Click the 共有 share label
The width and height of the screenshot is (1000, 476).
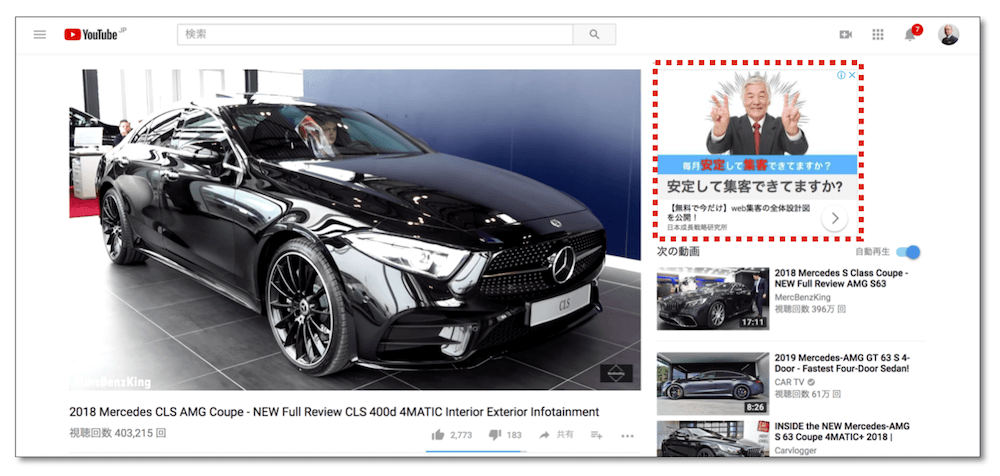[565, 435]
